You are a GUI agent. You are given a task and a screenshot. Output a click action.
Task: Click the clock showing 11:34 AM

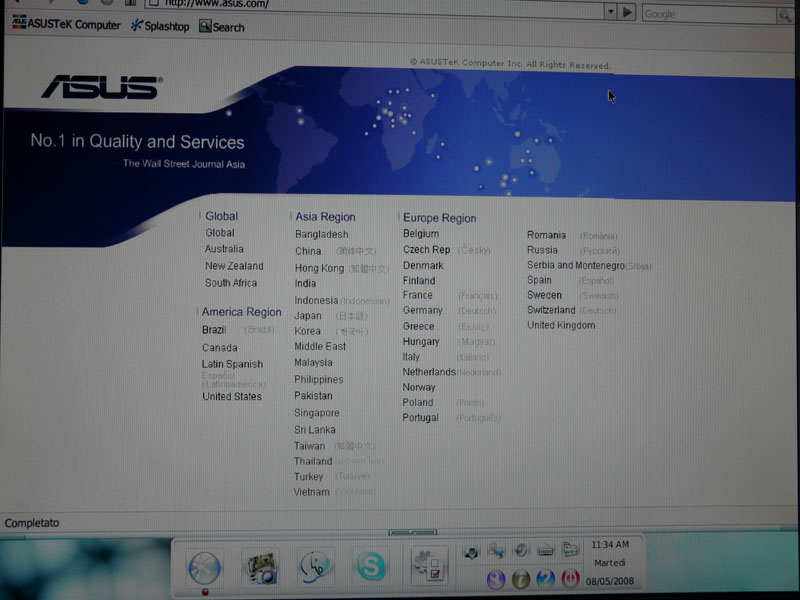610,545
